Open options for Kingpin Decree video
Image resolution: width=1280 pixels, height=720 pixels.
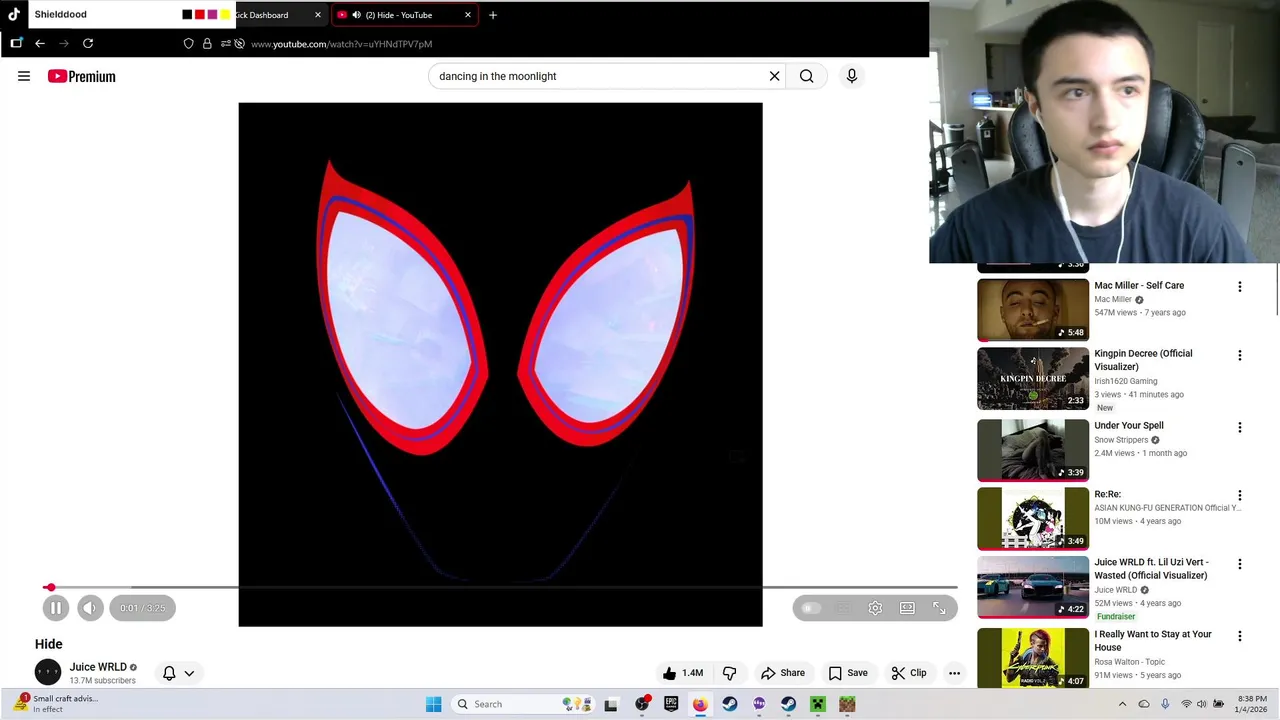[x=1240, y=355]
